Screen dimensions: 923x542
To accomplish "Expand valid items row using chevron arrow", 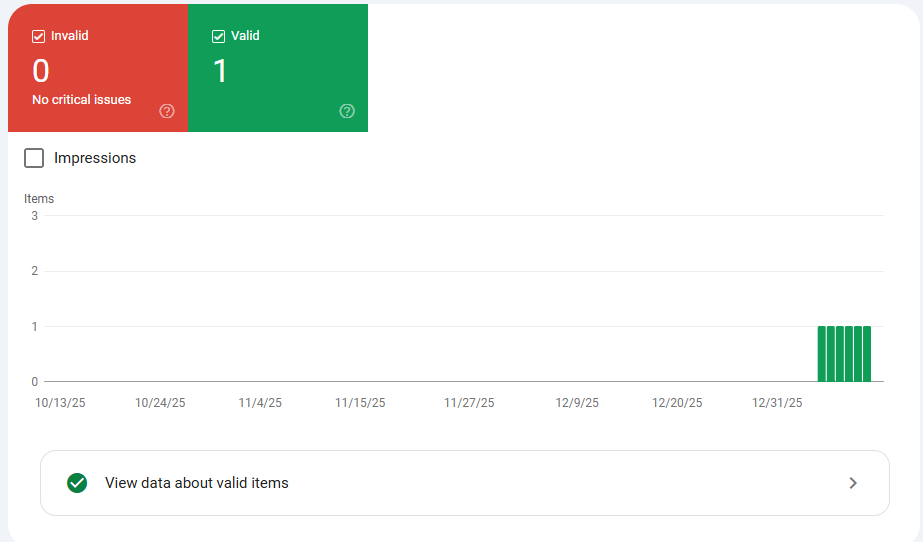I will 853,483.
